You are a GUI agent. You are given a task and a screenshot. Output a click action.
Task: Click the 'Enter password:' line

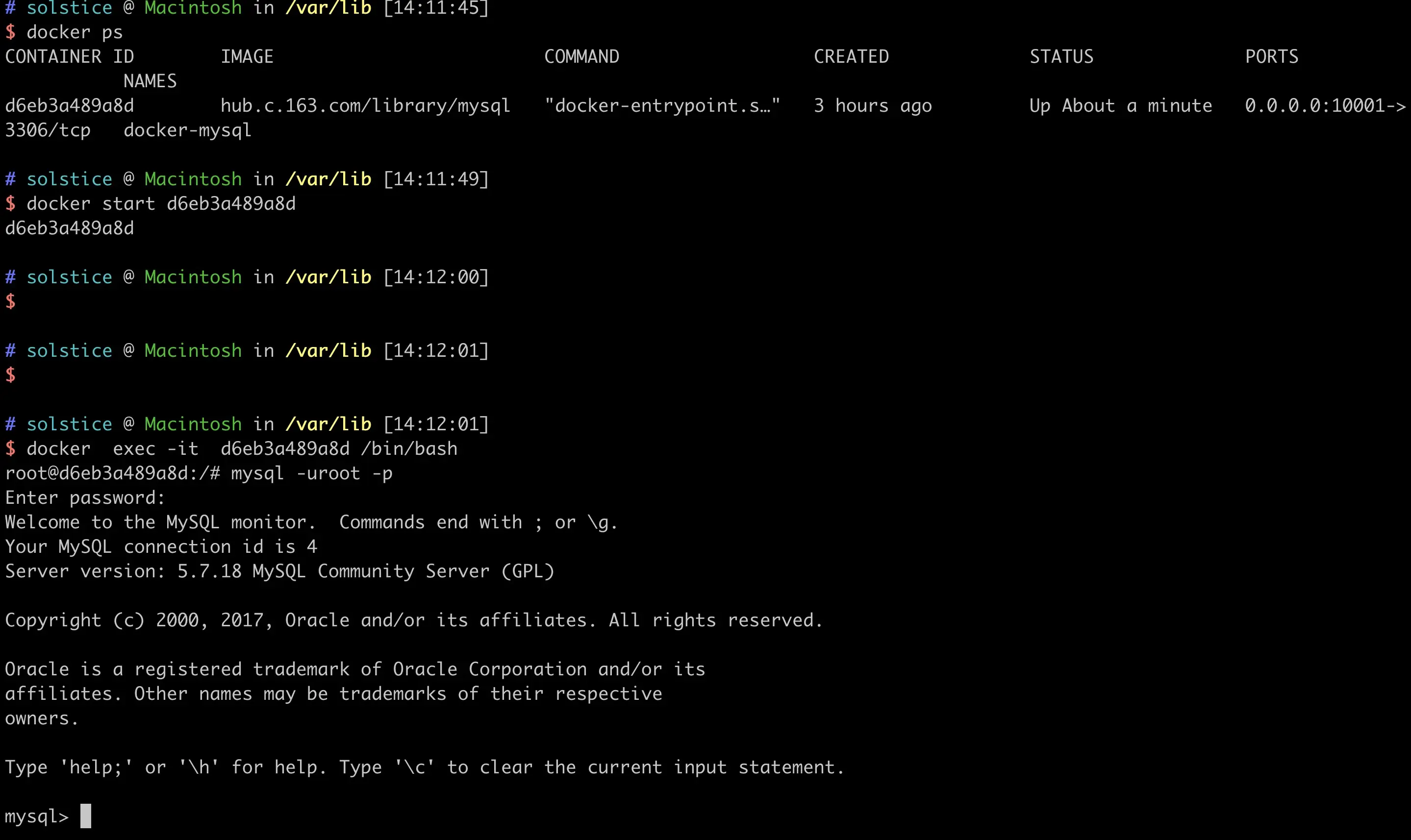(85, 497)
